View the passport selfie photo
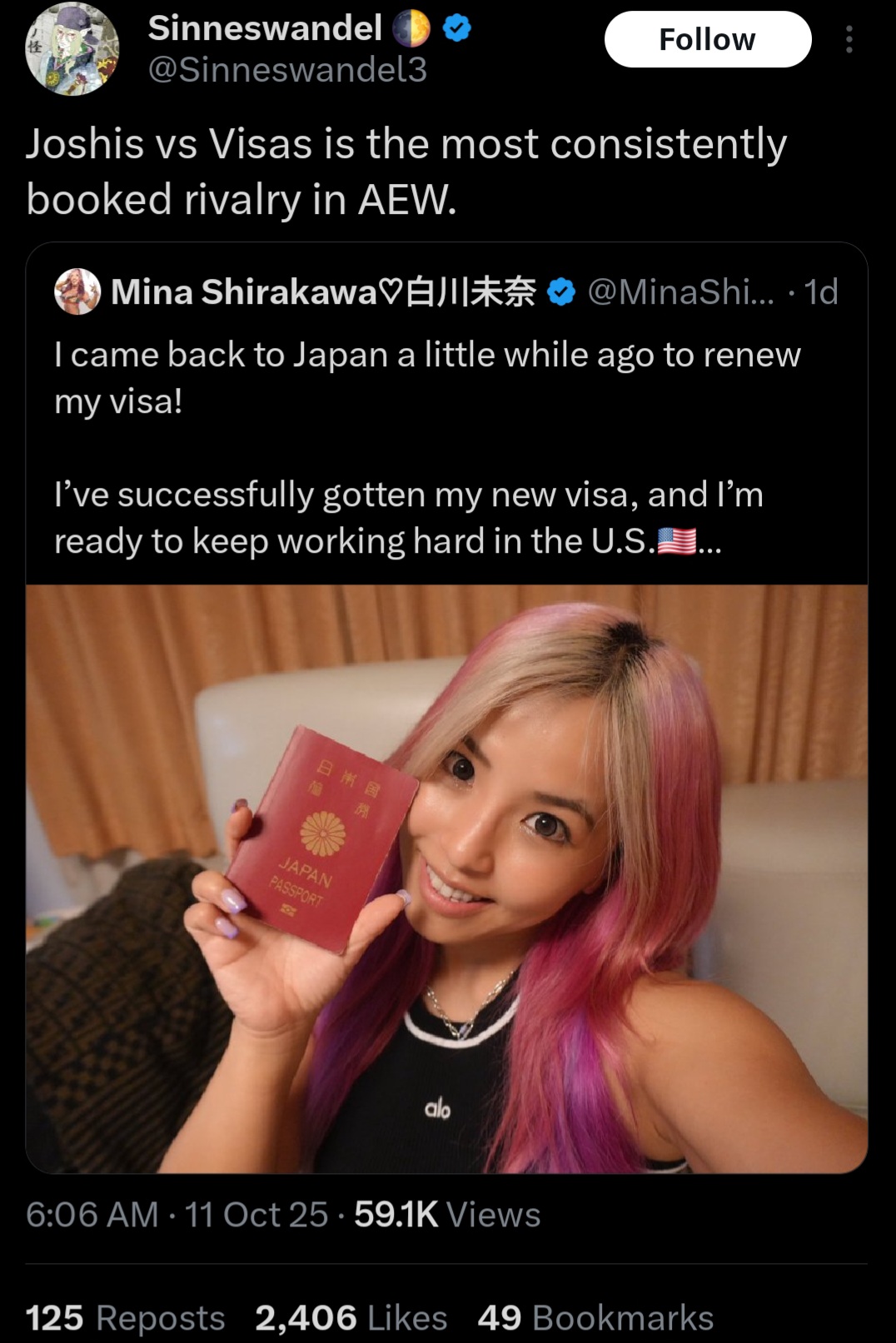Image resolution: width=896 pixels, height=1343 pixels. point(446,878)
